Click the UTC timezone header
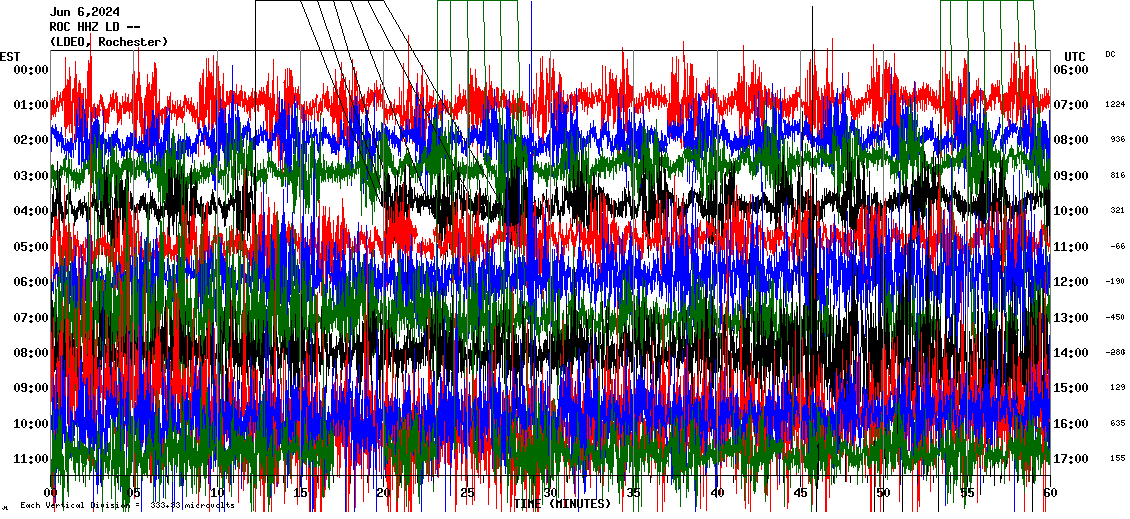This screenshot has width=1130, height=519. [1075, 56]
